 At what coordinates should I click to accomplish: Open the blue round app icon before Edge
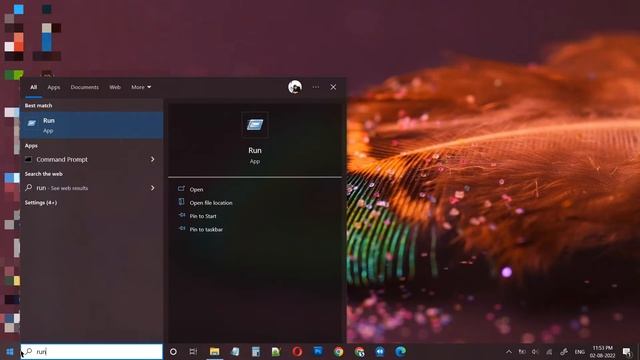coord(380,351)
